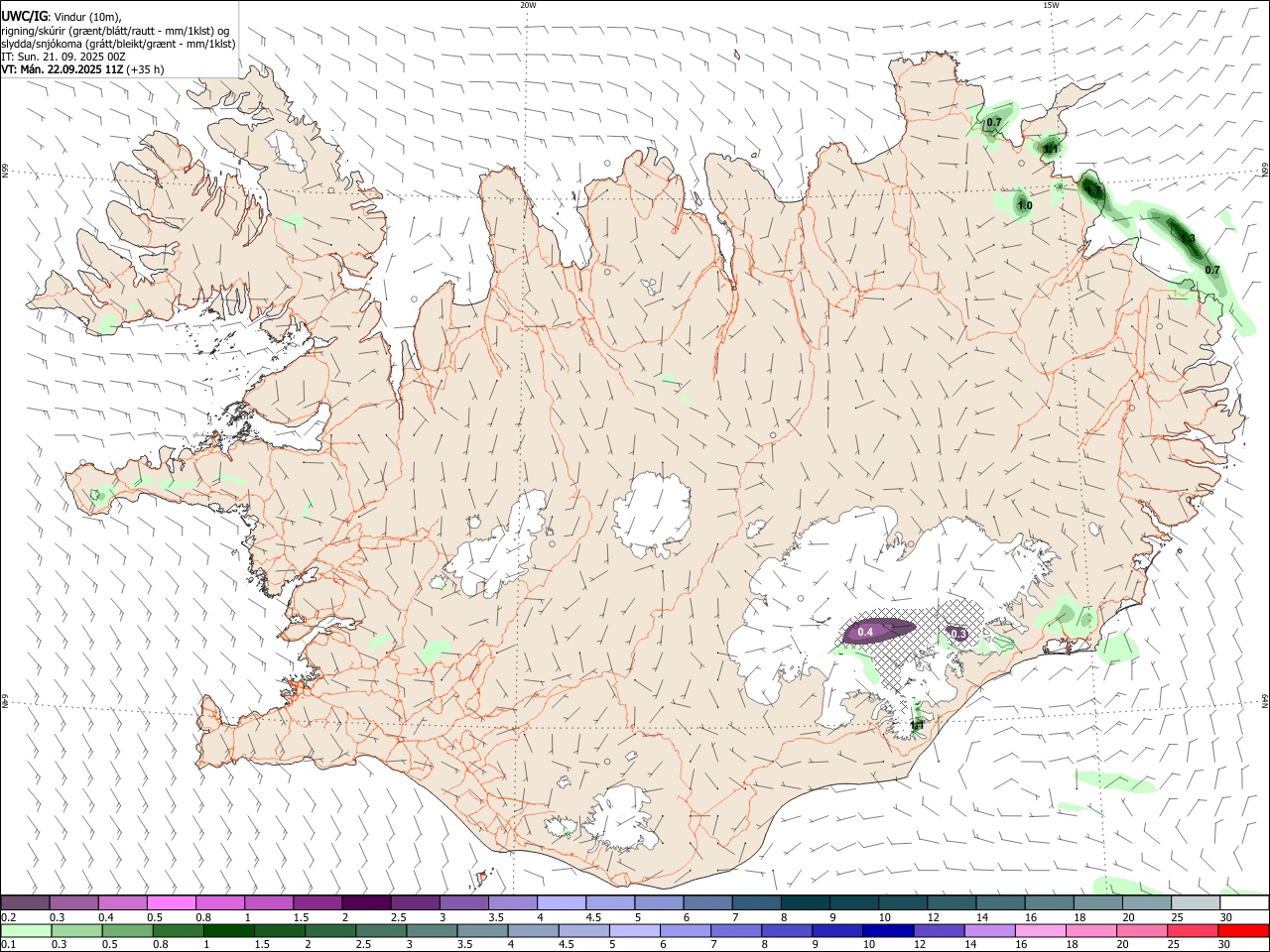Click the 0.7 value beside the 1.3 peak

pos(1212,270)
